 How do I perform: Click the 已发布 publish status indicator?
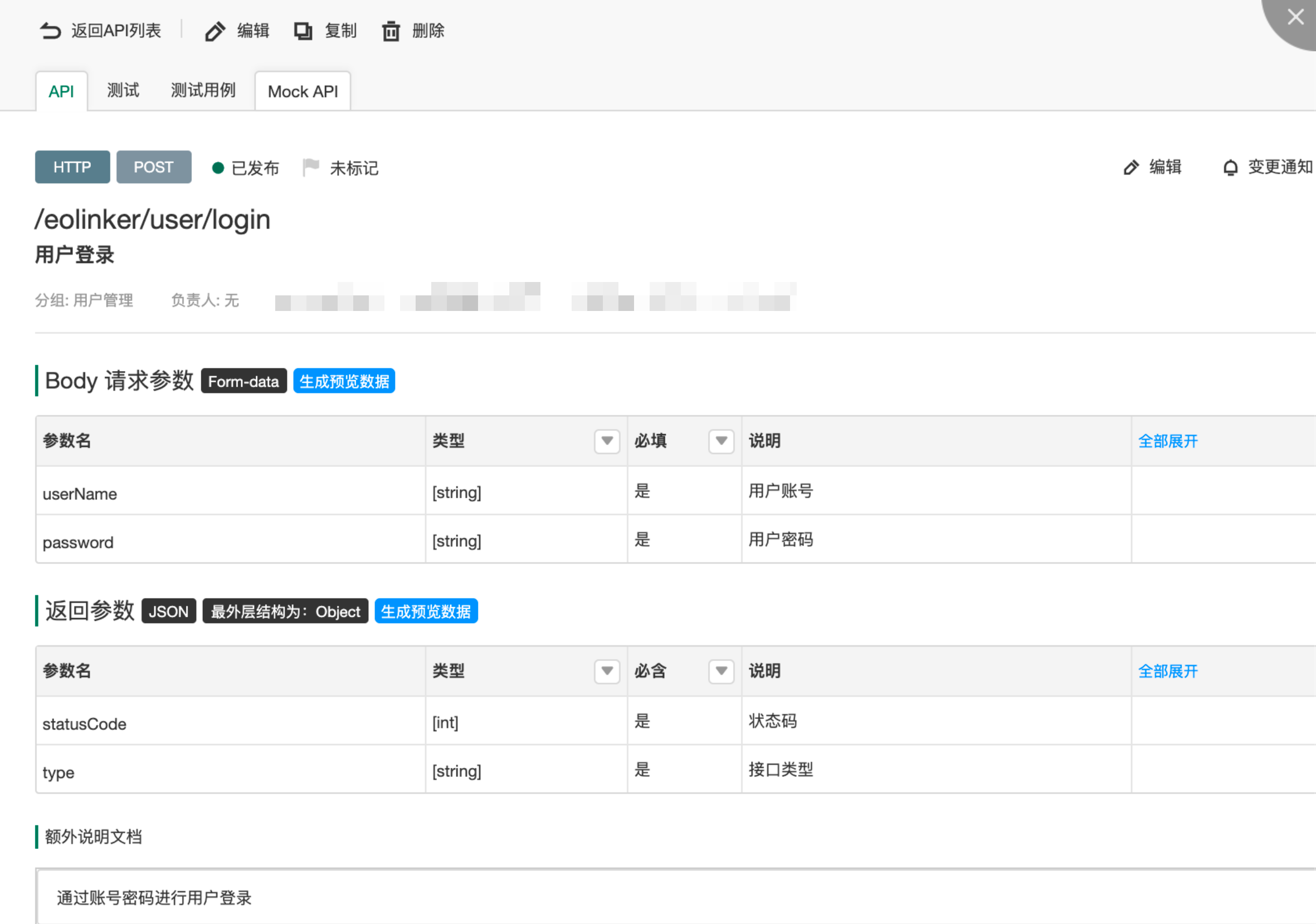(219, 167)
